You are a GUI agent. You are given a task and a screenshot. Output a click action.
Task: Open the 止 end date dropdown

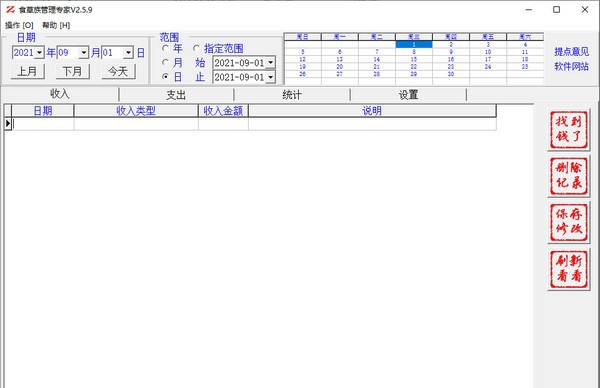pos(271,77)
